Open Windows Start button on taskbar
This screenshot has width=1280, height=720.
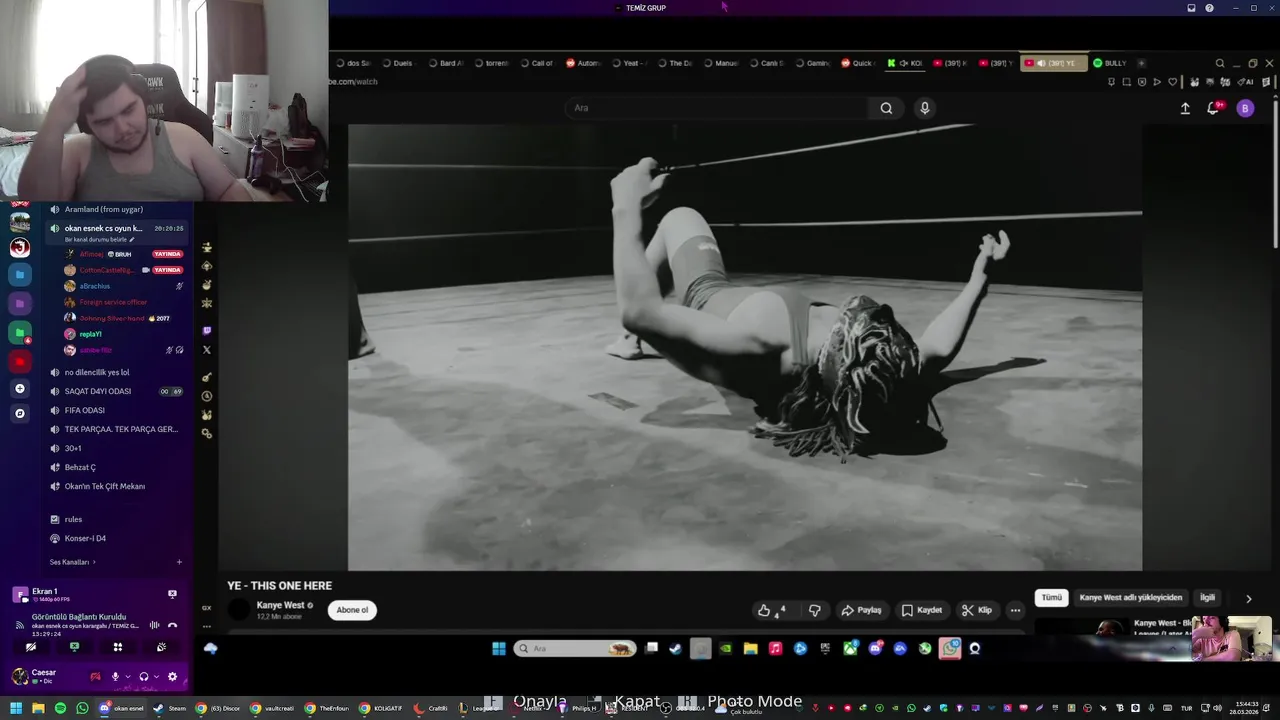[15, 708]
